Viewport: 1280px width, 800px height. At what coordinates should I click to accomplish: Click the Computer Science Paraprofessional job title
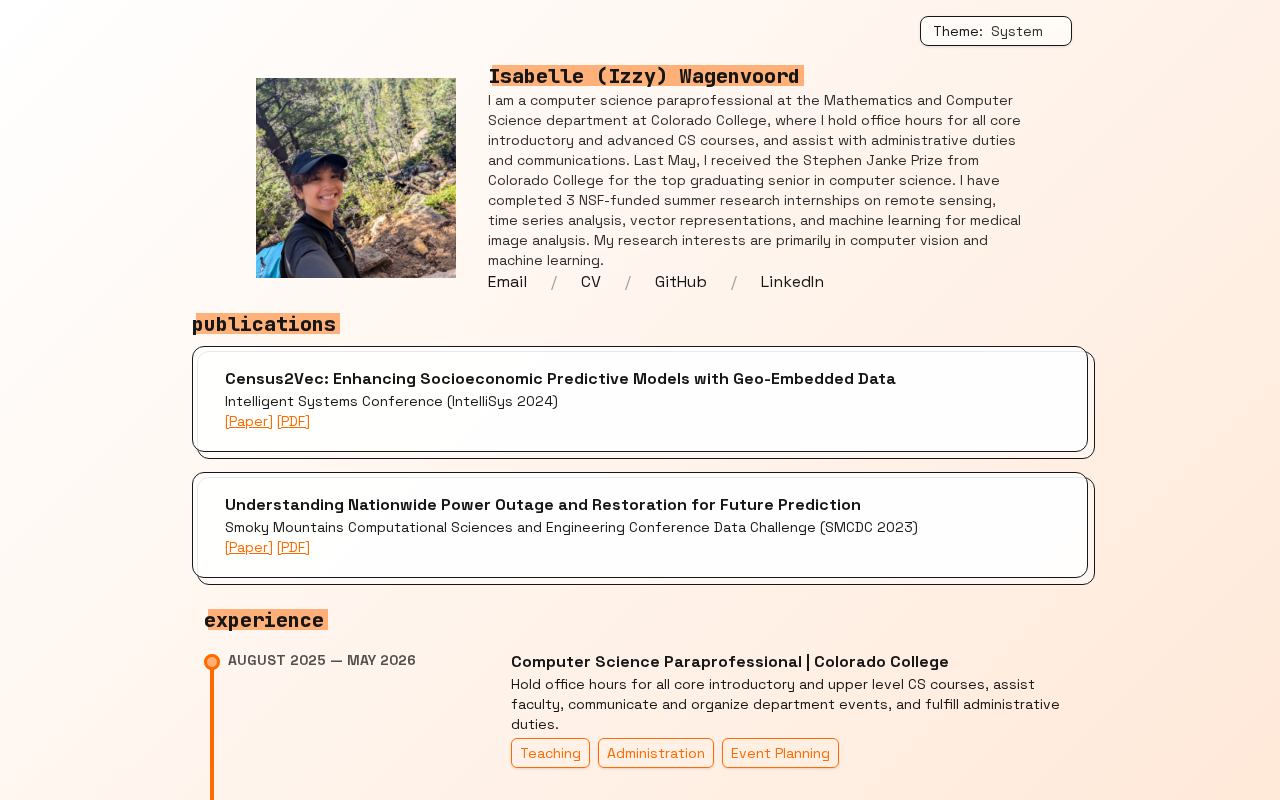coord(729,662)
